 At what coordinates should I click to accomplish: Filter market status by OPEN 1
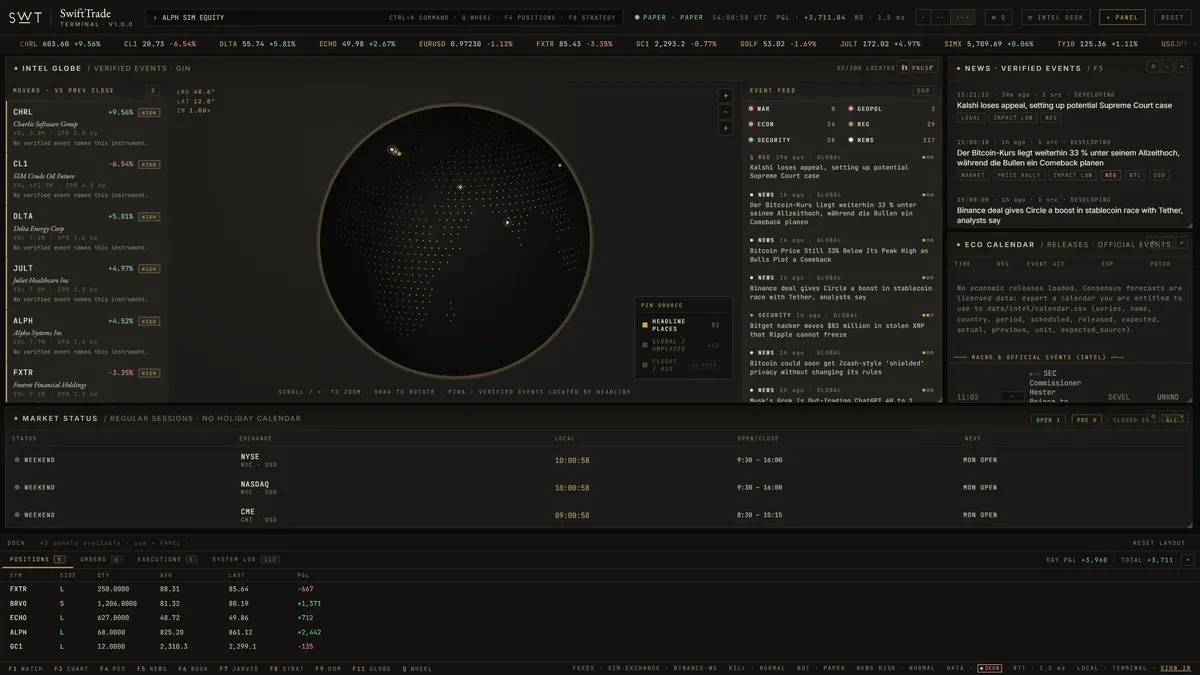[x=1048, y=420]
